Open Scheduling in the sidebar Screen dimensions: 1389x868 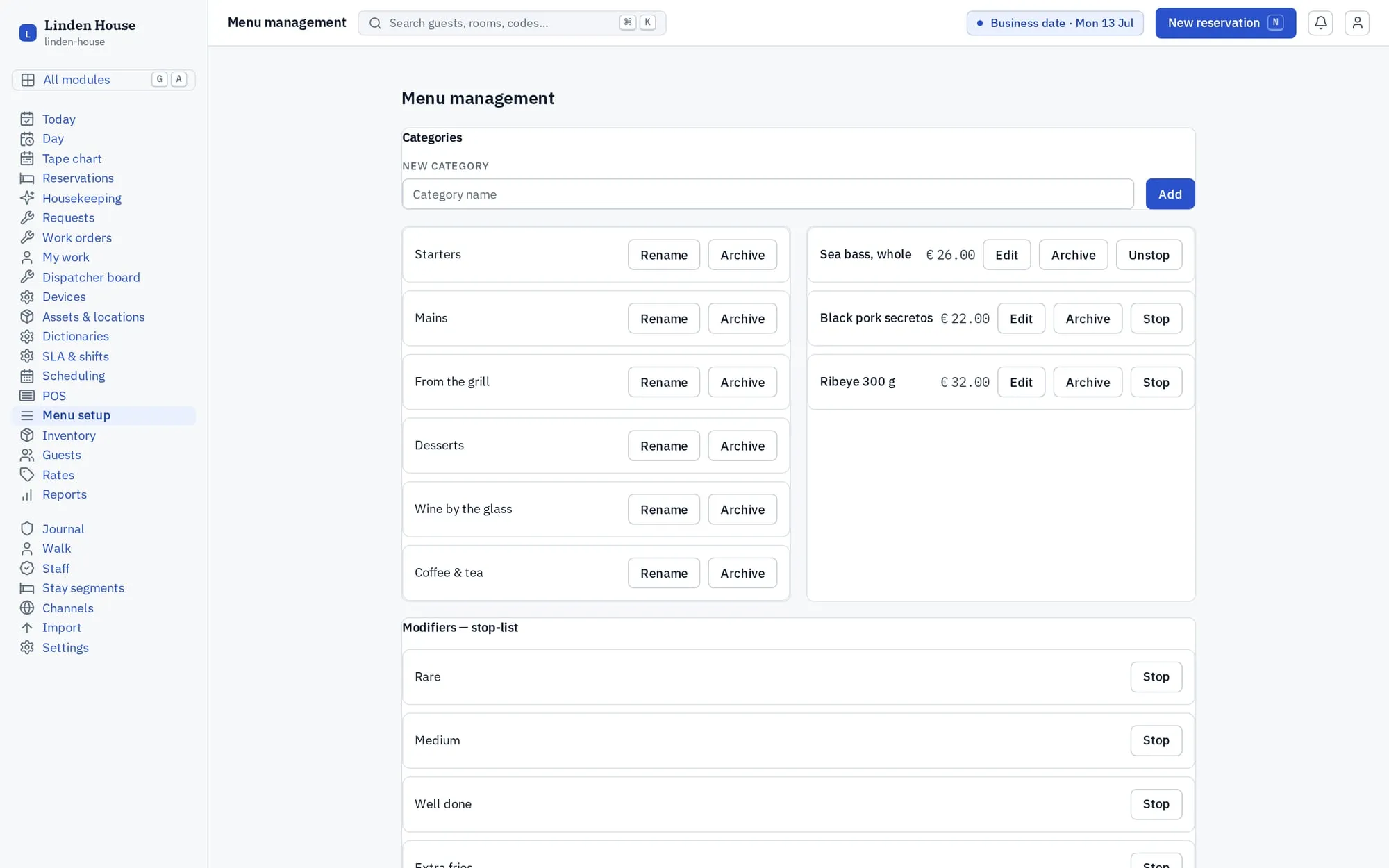point(103,376)
